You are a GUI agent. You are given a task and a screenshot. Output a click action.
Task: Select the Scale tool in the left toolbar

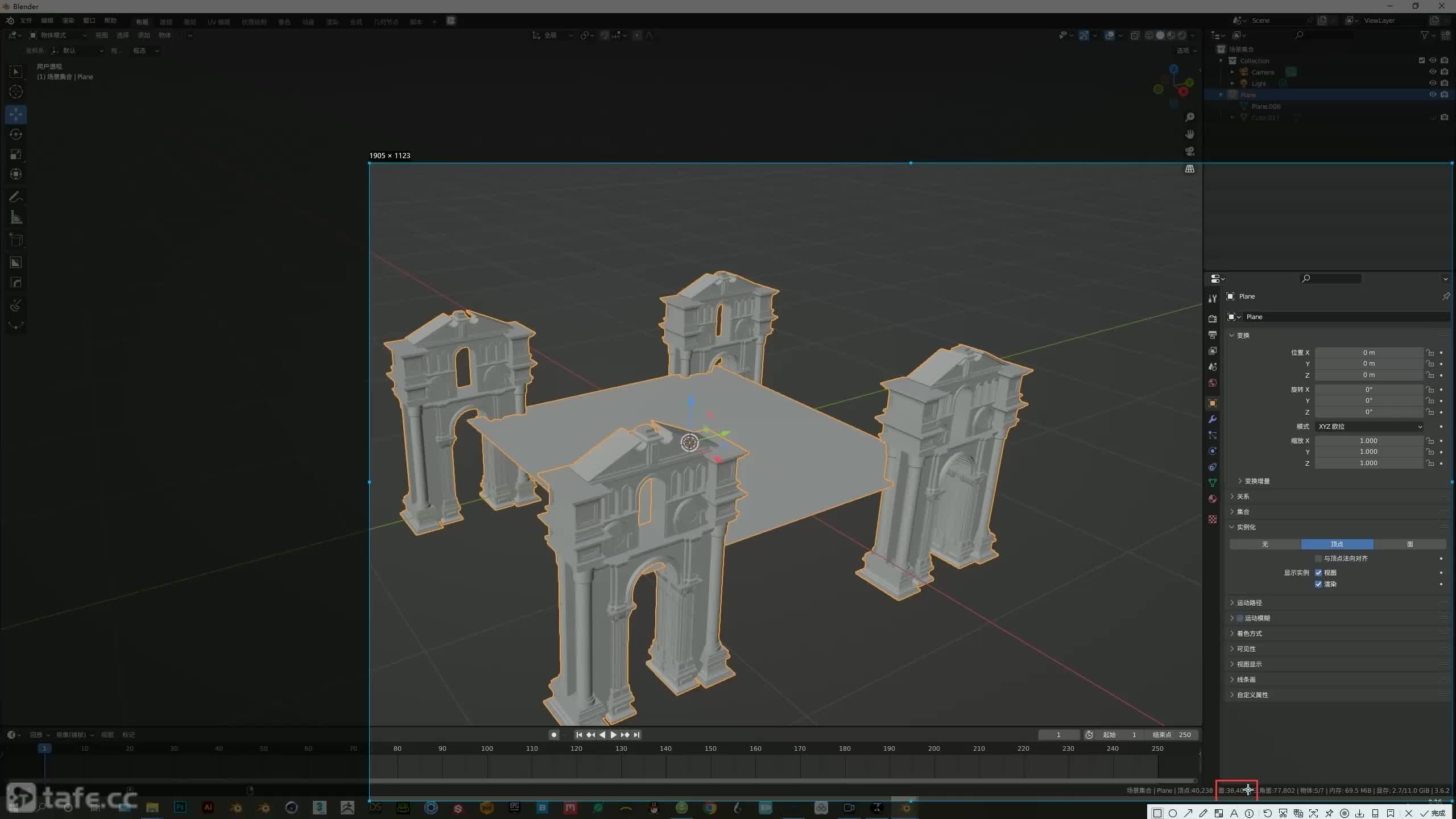(x=16, y=154)
